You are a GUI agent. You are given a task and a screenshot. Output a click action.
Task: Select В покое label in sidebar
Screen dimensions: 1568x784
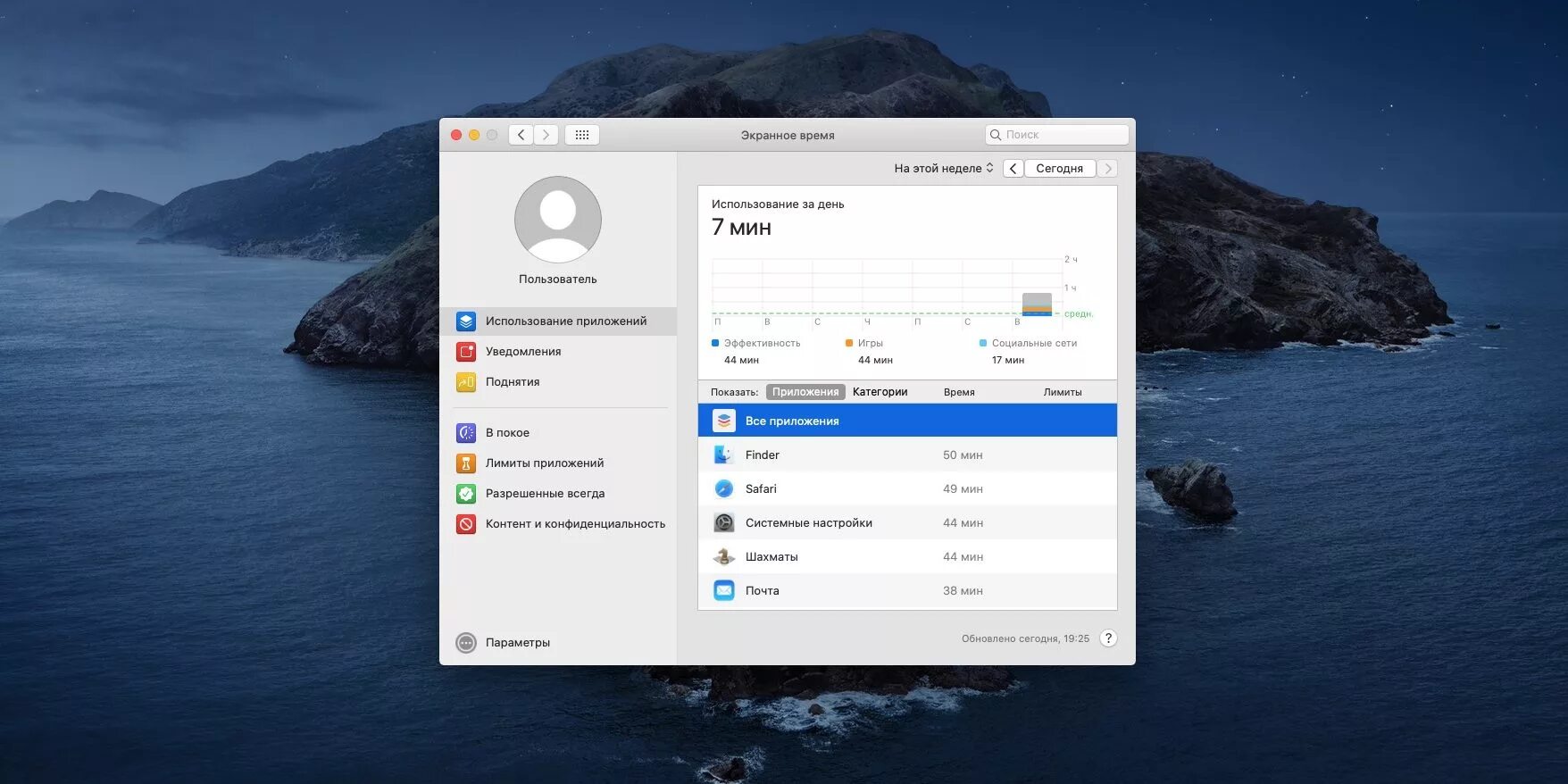(507, 433)
